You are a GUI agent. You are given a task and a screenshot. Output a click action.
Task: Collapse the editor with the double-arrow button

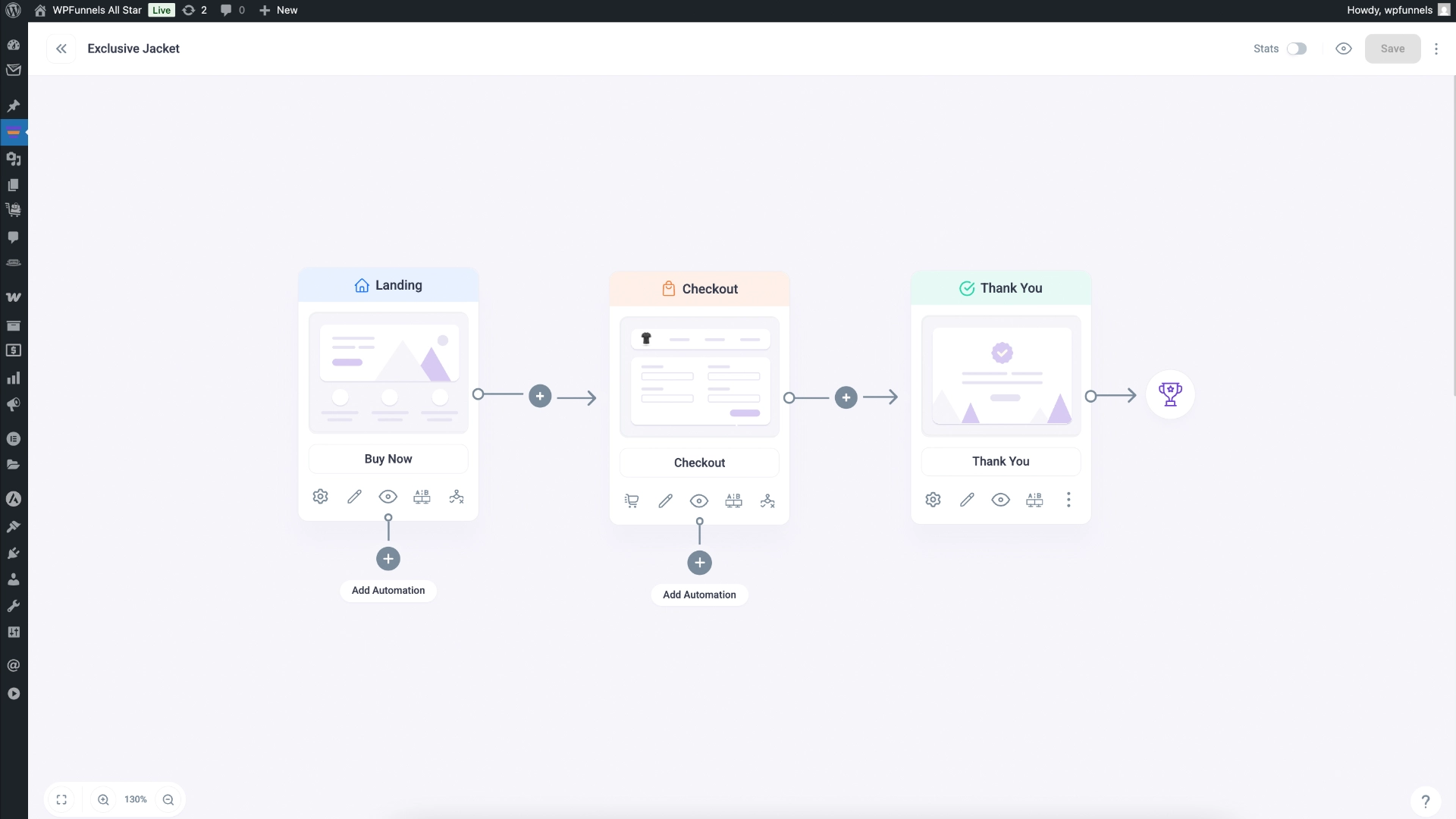click(61, 48)
